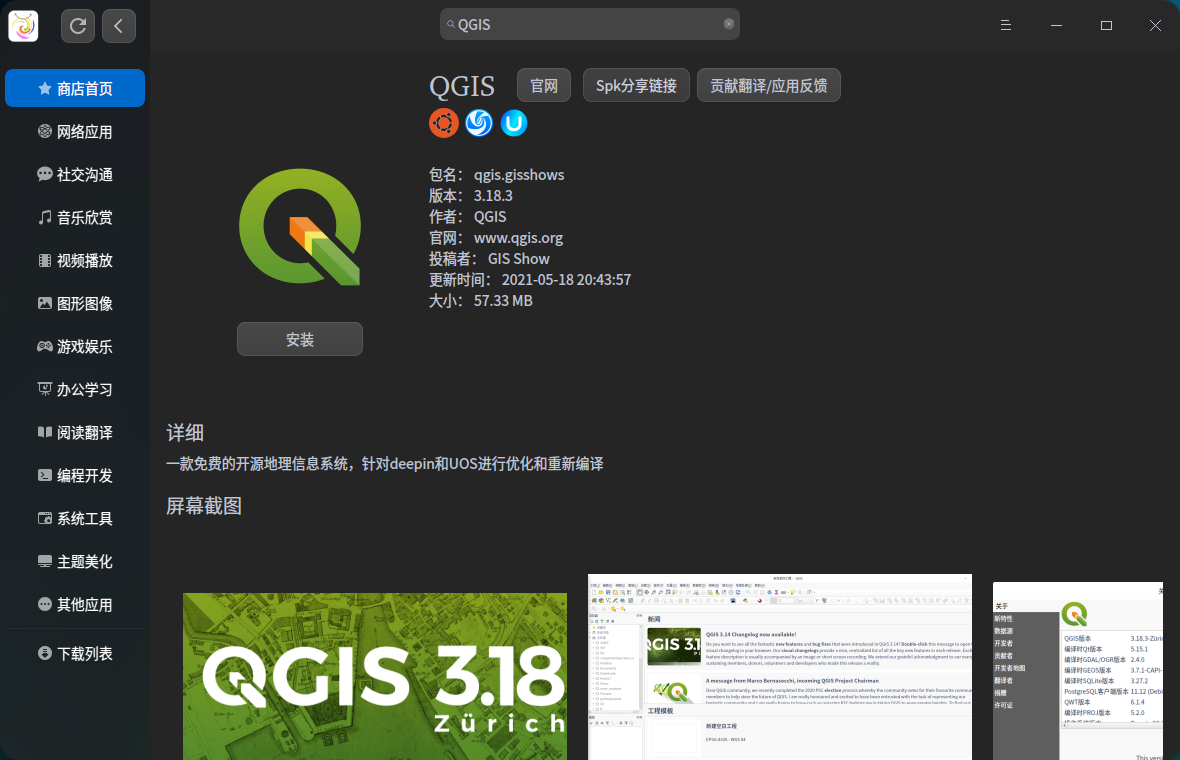1180x760 pixels.
Task: Open 游戏娱乐 category
Action: coord(75,346)
